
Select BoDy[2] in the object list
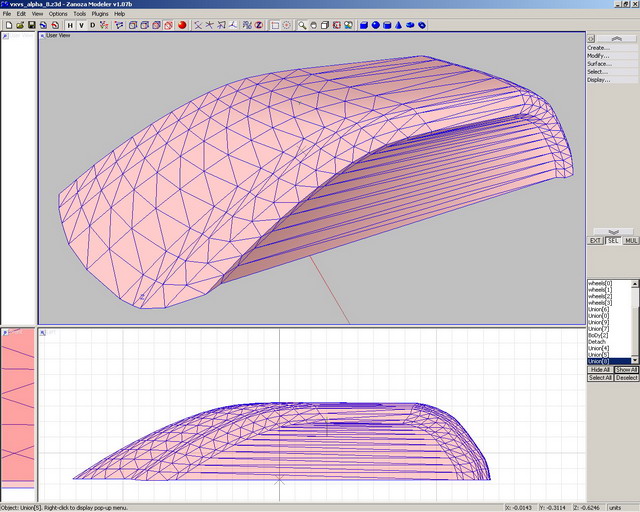click(x=598, y=335)
